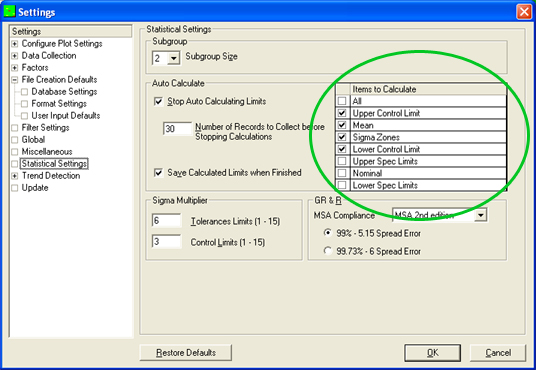This screenshot has width=536, height=370.
Task: Uncheck Upper Control Limit checkbox
Action: click(342, 113)
